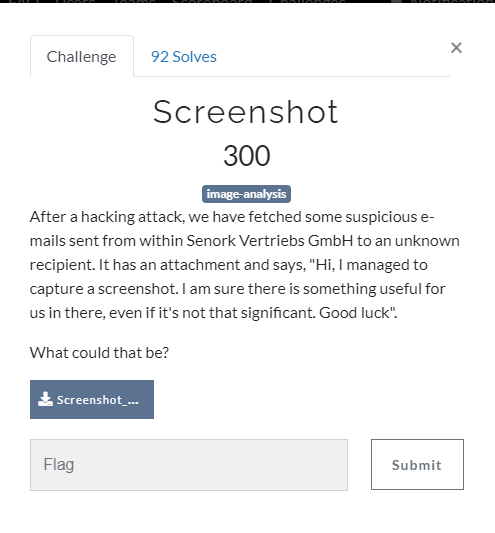The image size is (495, 533).
Task: Download the Screenshot_... attachment file
Action: point(92,399)
